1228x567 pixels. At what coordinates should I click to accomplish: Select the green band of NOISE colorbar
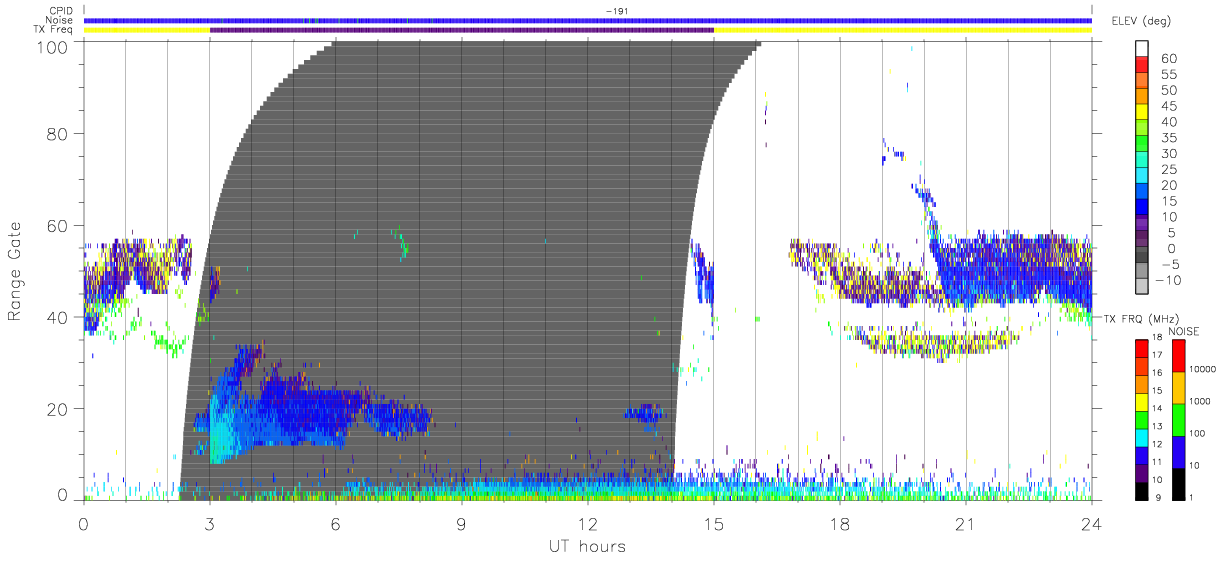(x=1178, y=418)
